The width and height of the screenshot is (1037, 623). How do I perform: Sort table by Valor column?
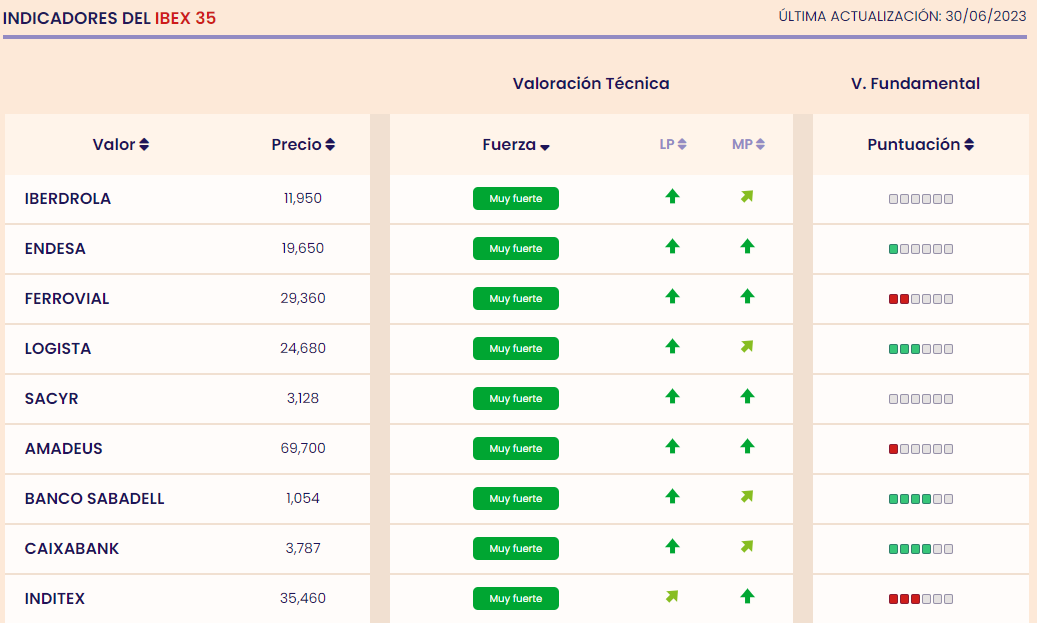click(x=120, y=145)
